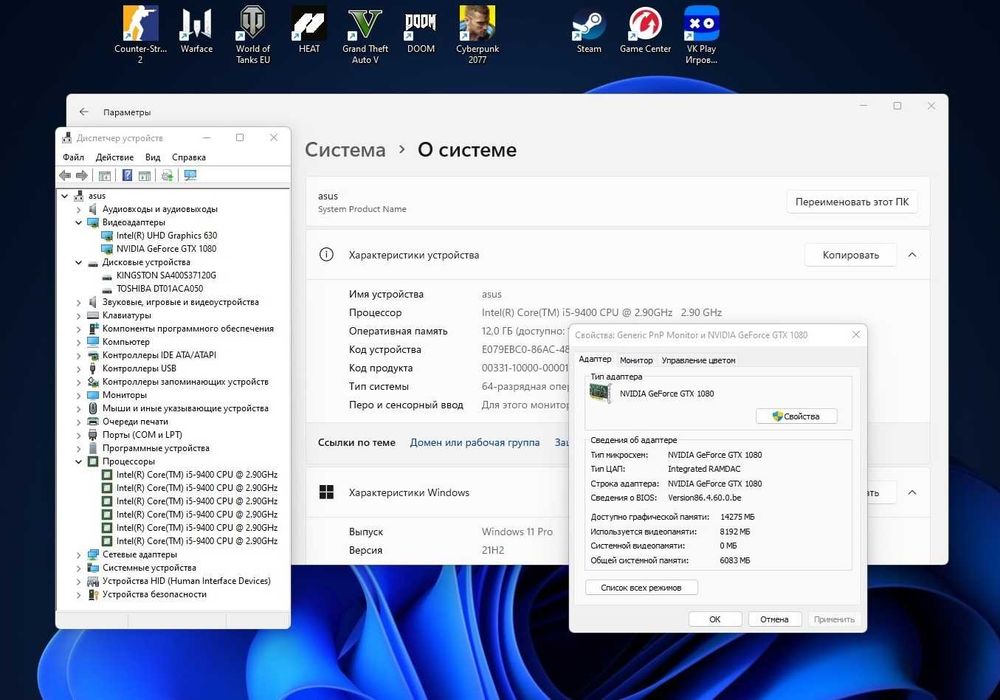Select Intel(R) UHD Graphics 630 device
This screenshot has height=700, width=1000.
166,235
